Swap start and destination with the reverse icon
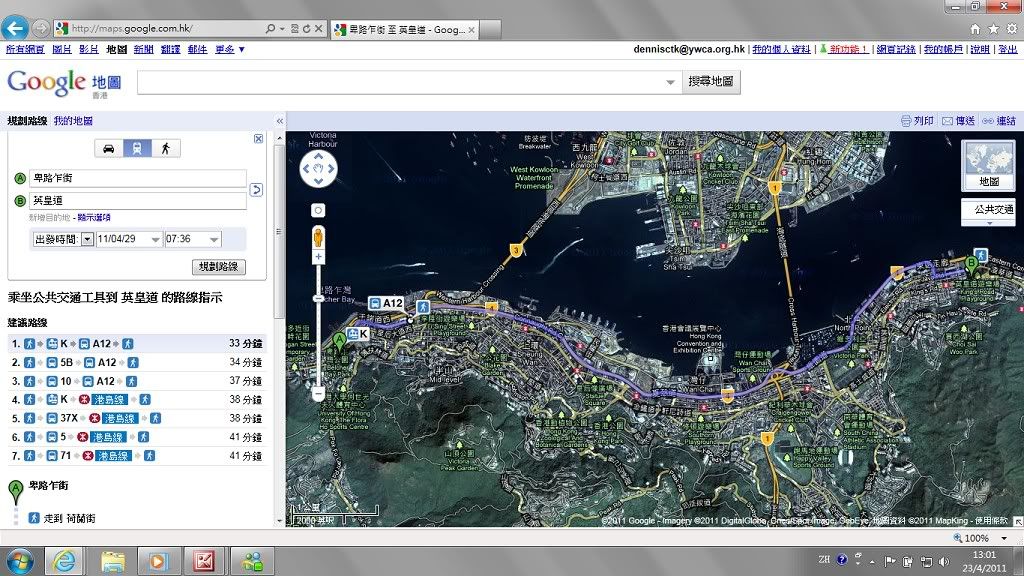The image size is (1024, 576). [256, 190]
